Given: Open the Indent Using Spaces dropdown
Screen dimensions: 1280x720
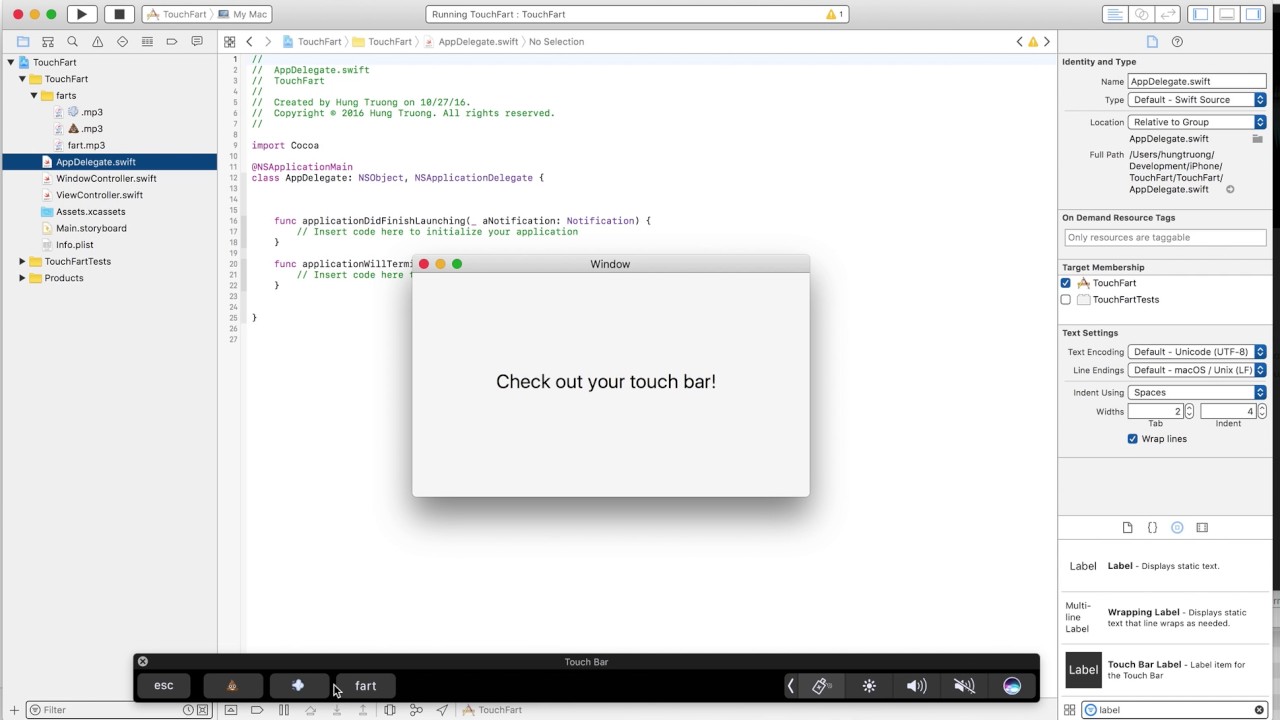Looking at the screenshot, I should 1197,392.
